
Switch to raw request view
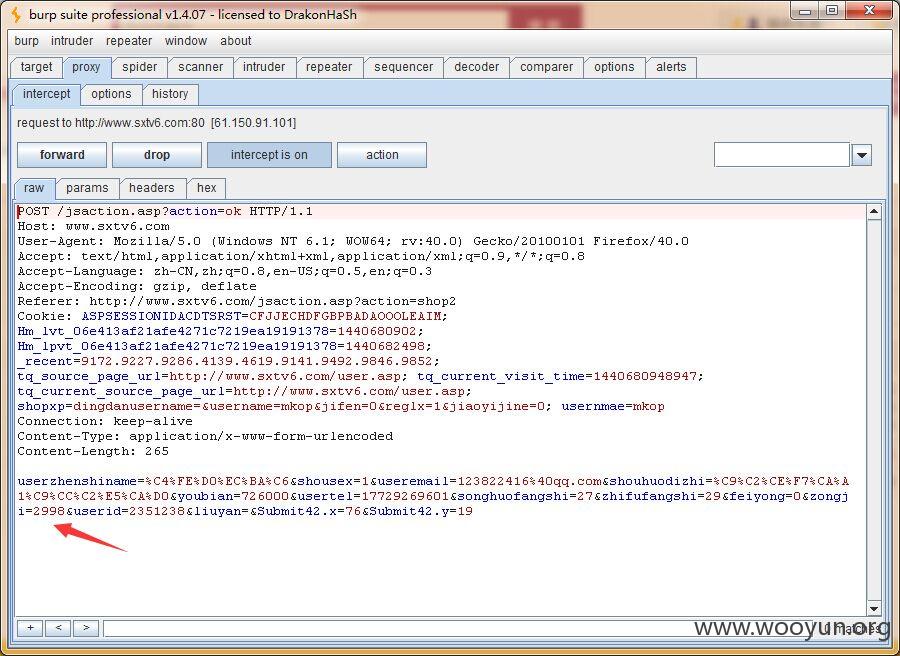pyautogui.click(x=34, y=188)
